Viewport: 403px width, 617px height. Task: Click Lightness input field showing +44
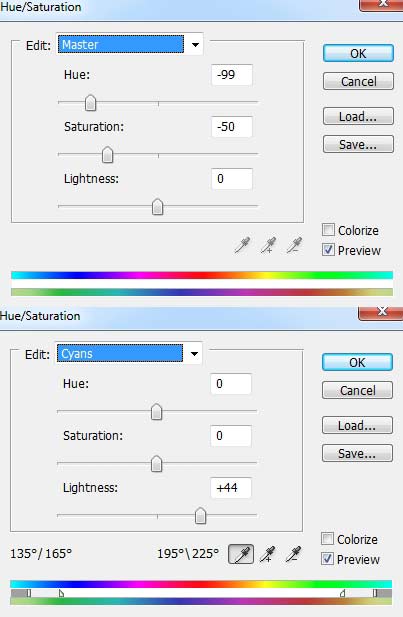pos(231,488)
